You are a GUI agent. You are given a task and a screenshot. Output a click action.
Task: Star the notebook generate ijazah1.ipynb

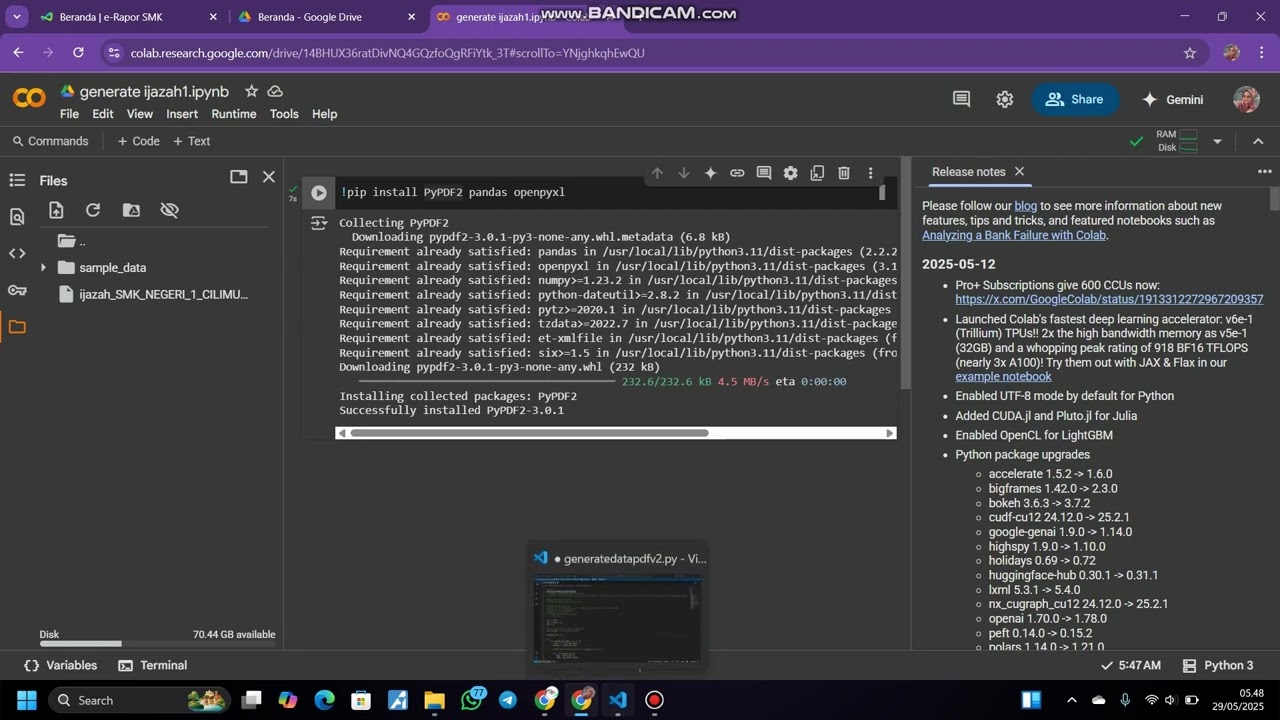click(x=251, y=91)
